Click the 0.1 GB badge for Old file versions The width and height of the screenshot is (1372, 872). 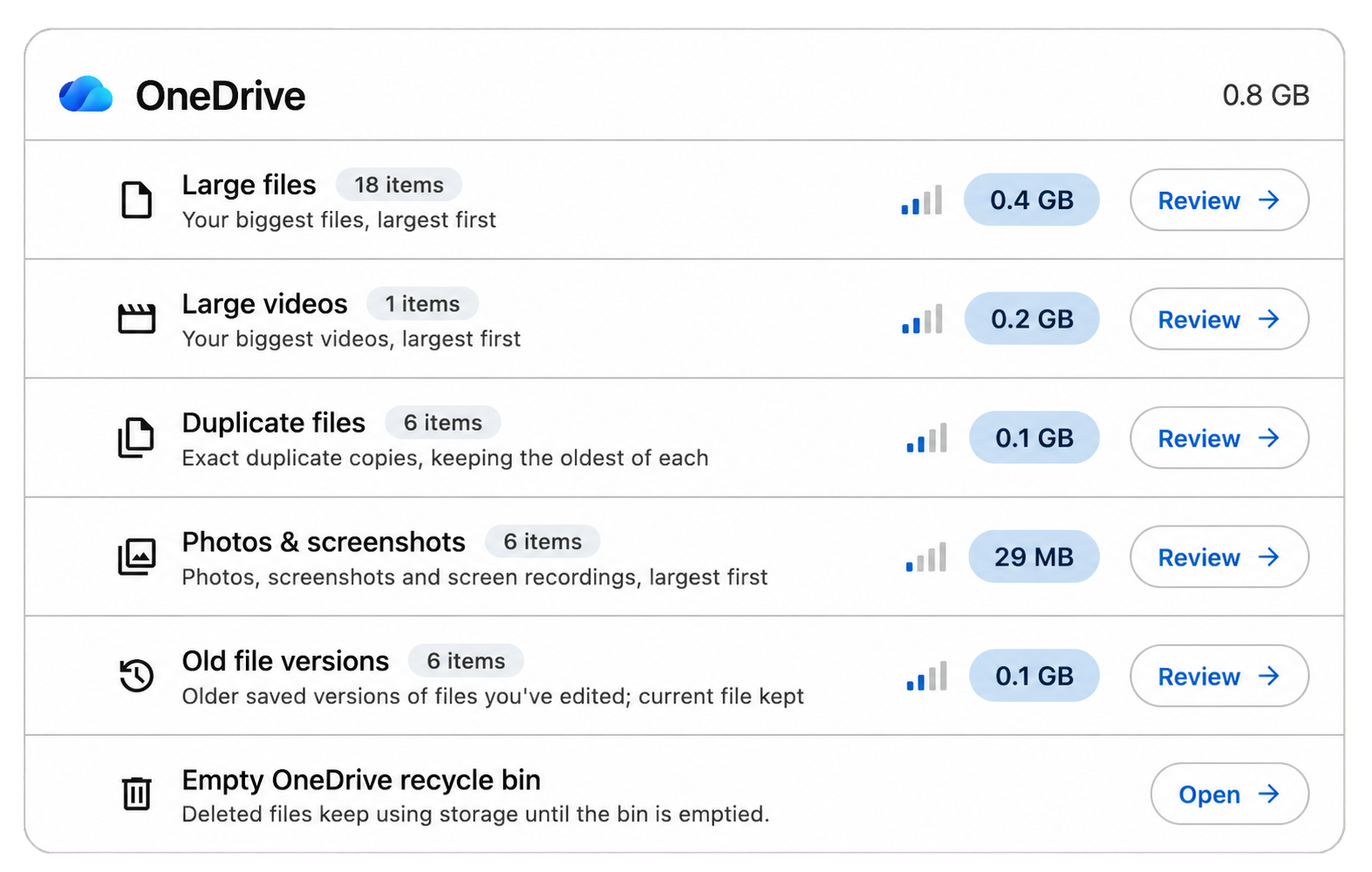pyautogui.click(x=1034, y=676)
